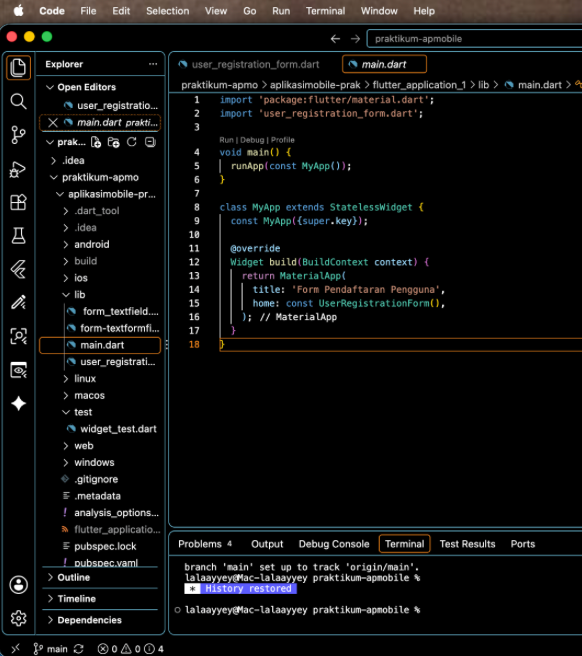The height and width of the screenshot is (656, 582).
Task: Open the Problems panel tab
Action: click(x=205, y=544)
